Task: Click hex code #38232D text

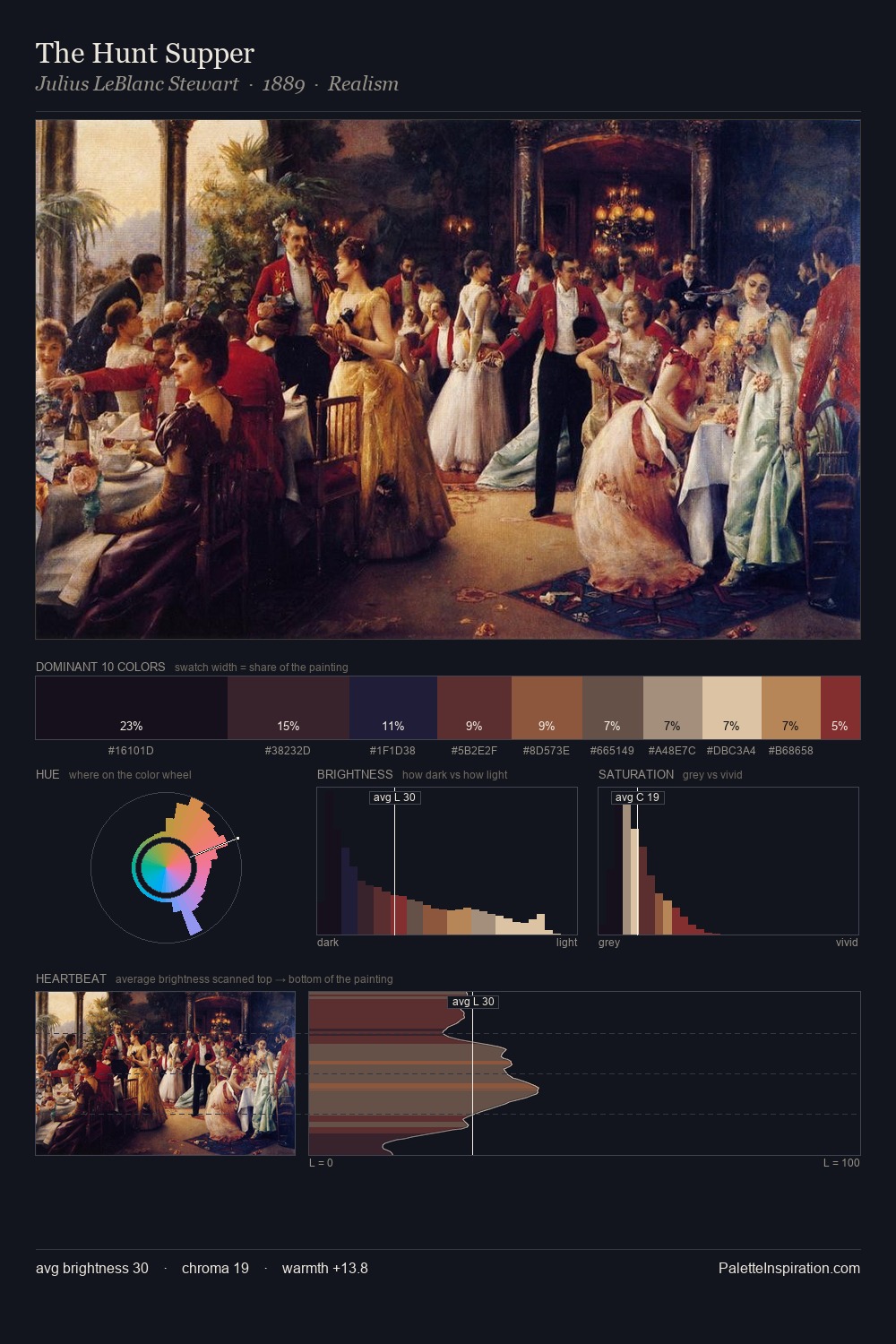Action: (x=288, y=751)
